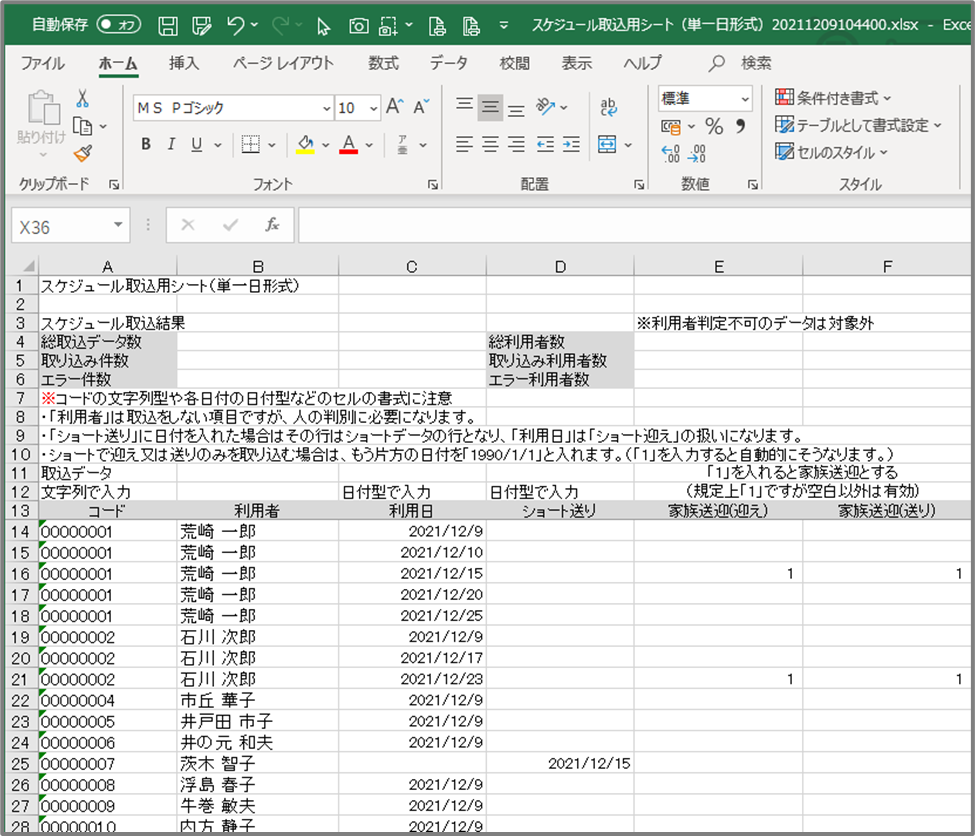Click the insert function fx icon
Screen dimensions: 975x836
[x=272, y=225]
